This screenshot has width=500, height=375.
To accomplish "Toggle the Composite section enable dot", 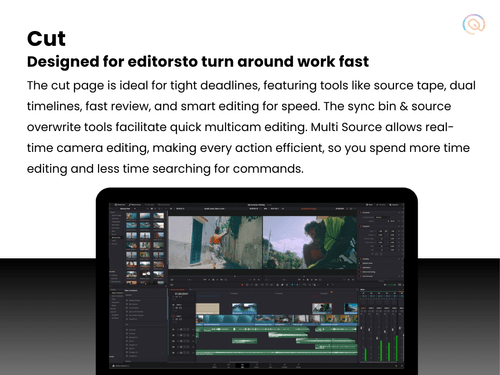I will [x=360, y=212].
